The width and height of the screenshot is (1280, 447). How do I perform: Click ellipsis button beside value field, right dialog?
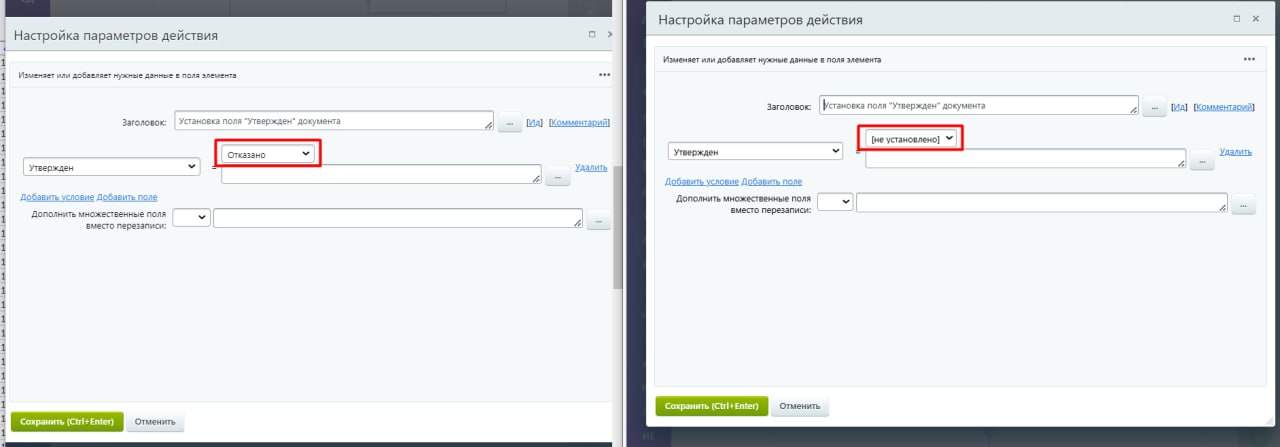[x=1201, y=160]
